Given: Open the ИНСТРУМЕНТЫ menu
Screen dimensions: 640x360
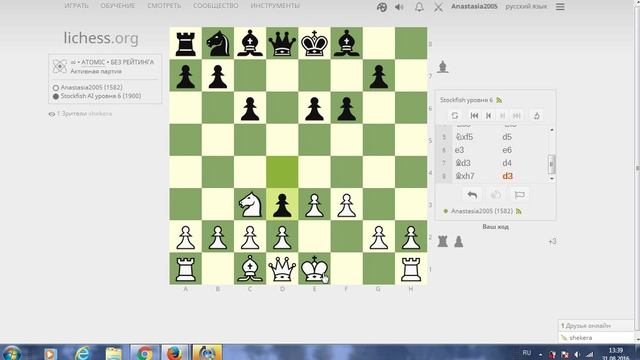Looking at the screenshot, I should point(275,6).
